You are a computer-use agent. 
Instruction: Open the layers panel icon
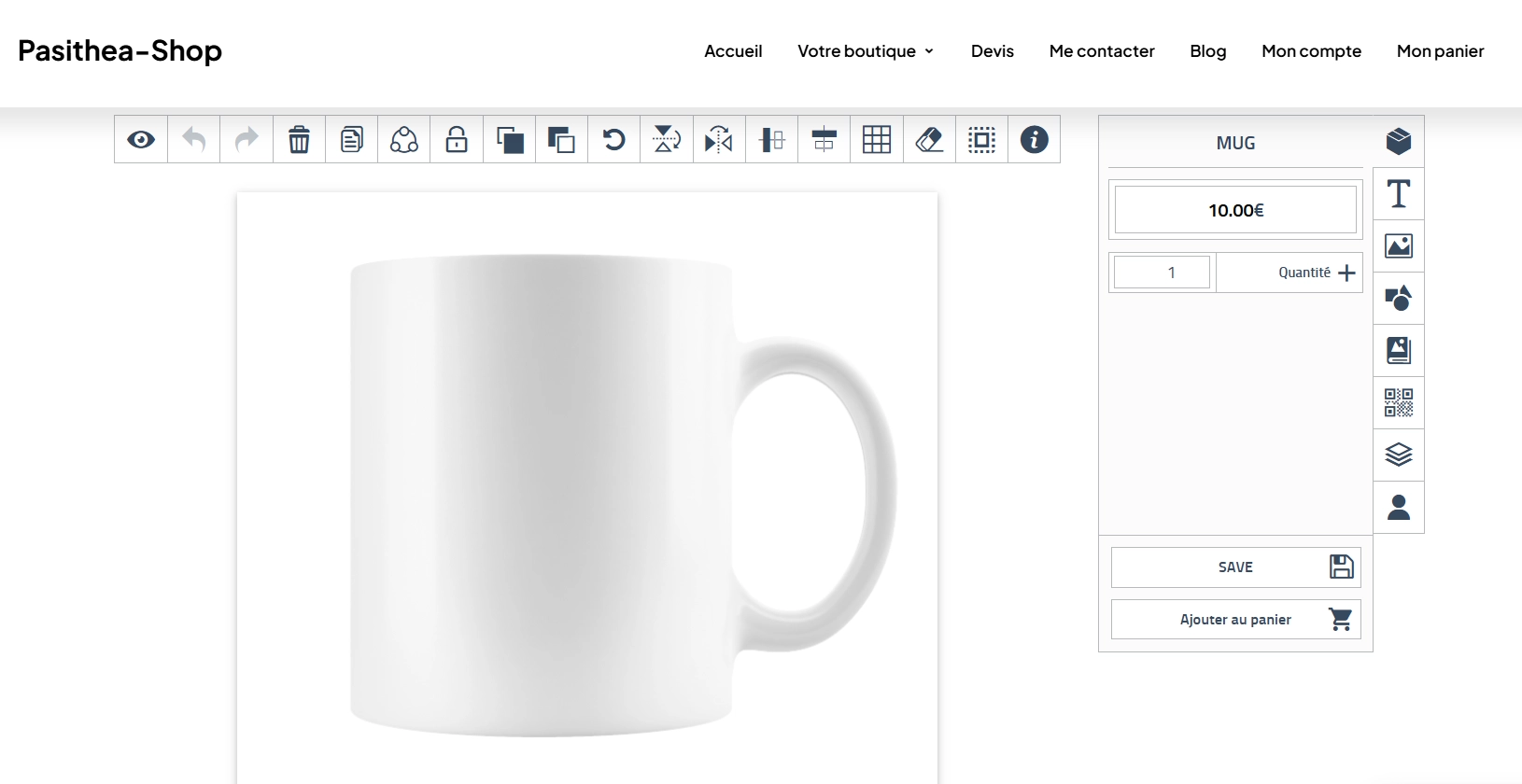click(x=1398, y=455)
